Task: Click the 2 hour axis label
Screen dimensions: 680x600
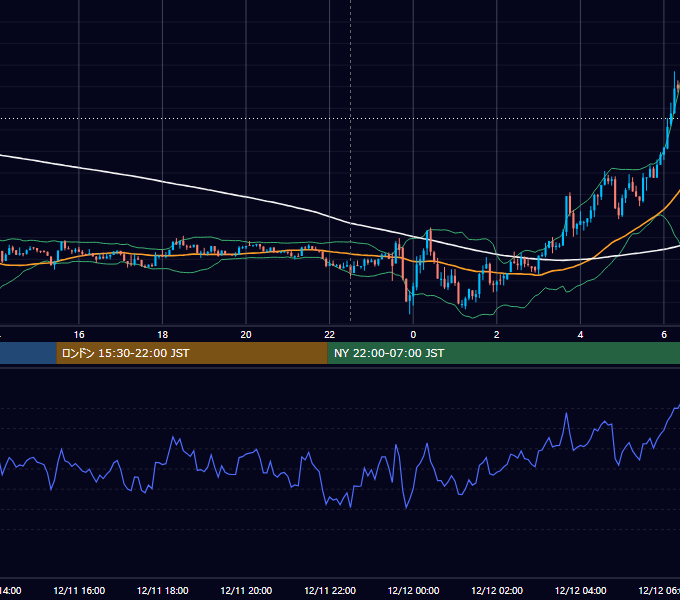Action: click(497, 335)
